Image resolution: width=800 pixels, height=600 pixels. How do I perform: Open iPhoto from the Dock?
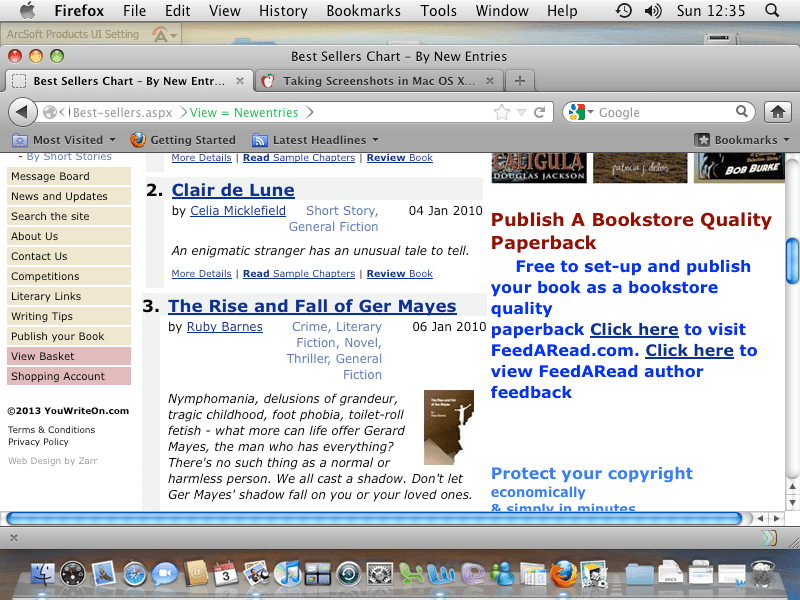[257, 573]
